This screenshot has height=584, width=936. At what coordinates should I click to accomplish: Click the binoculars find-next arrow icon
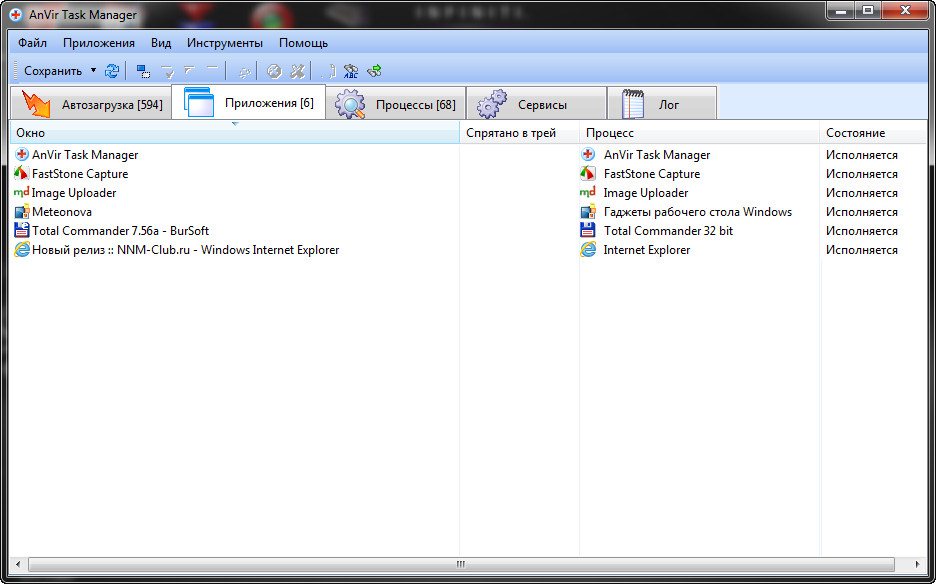click(x=374, y=71)
